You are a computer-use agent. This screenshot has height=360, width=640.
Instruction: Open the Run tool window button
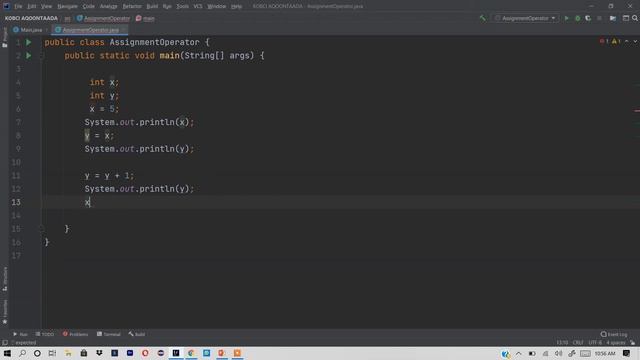pos(20,334)
